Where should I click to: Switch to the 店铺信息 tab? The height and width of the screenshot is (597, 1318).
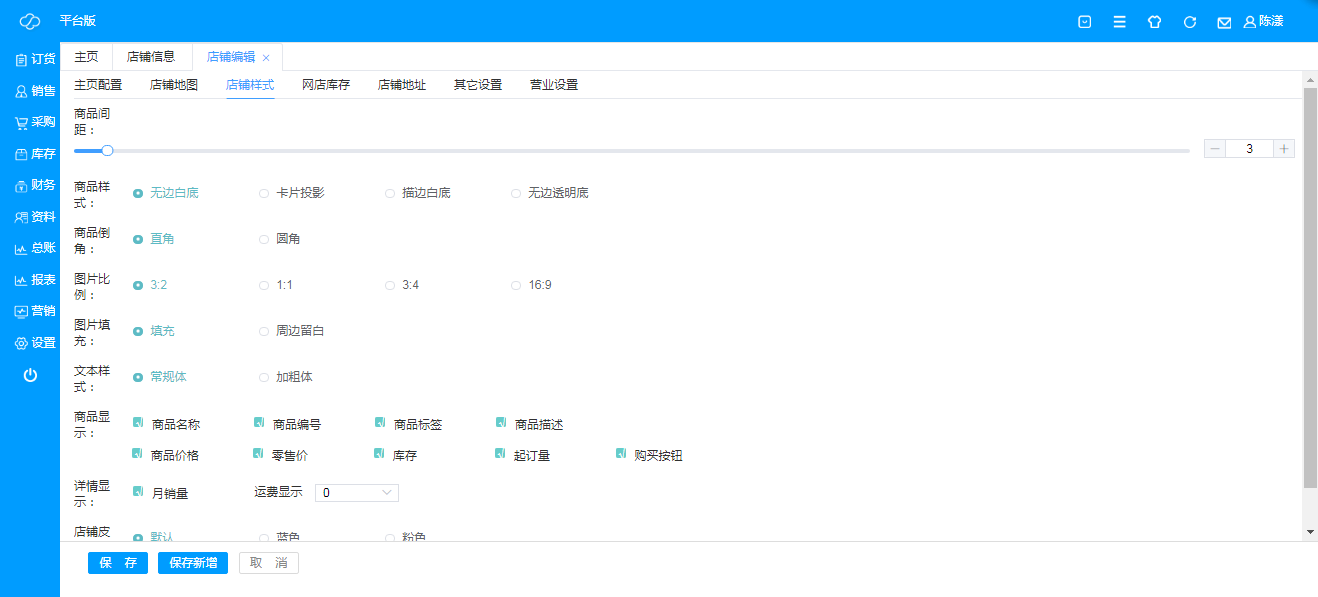click(151, 57)
